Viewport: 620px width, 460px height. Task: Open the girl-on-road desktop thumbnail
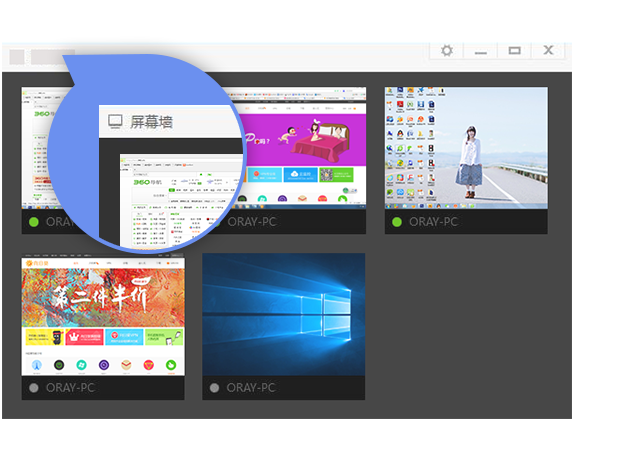(x=466, y=148)
